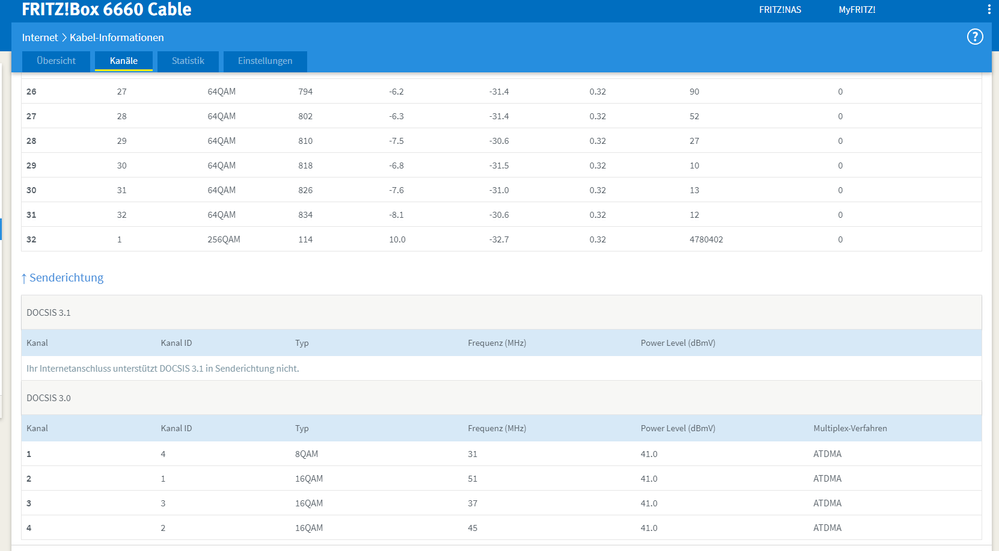The height and width of the screenshot is (551, 999).
Task: Click power value -8.1 in row 31
Action: click(x=396, y=215)
